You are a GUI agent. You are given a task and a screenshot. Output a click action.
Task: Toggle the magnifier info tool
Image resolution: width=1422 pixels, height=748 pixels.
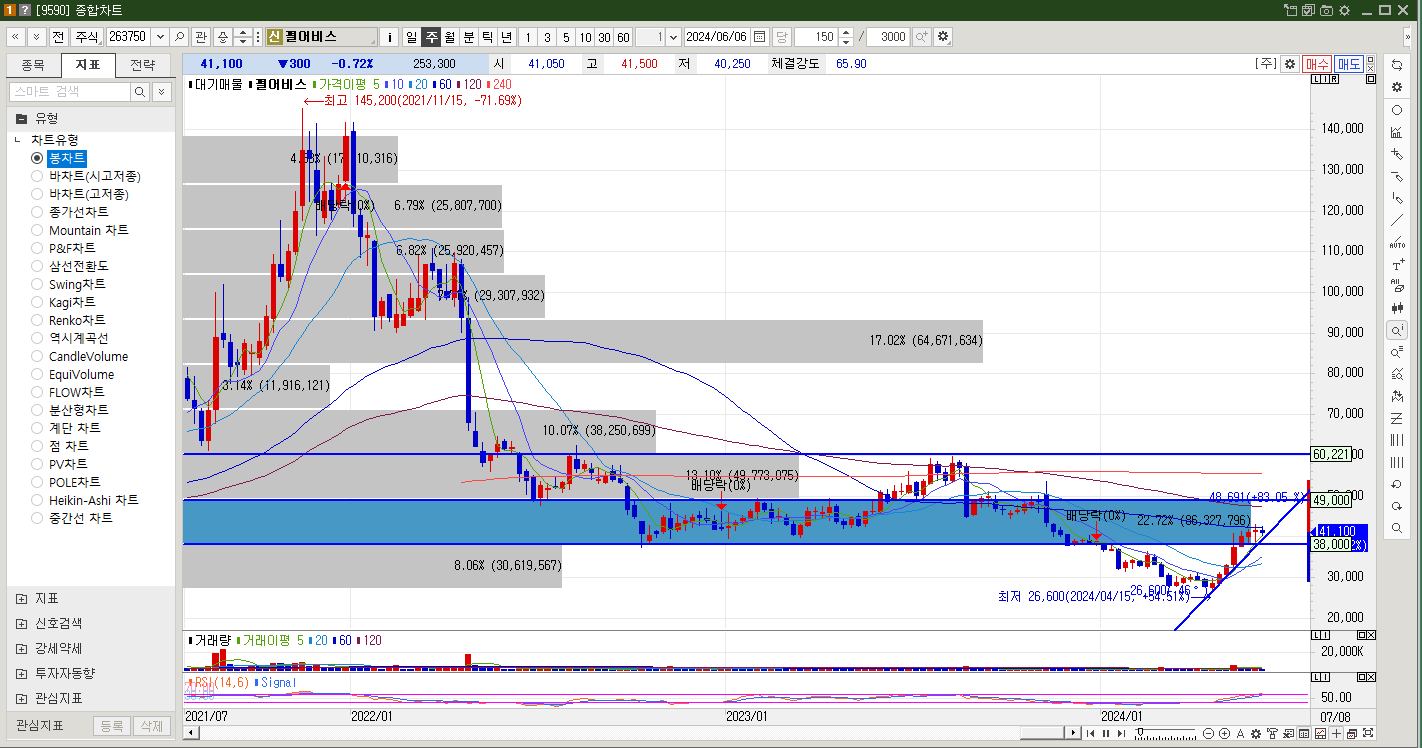click(1397, 330)
